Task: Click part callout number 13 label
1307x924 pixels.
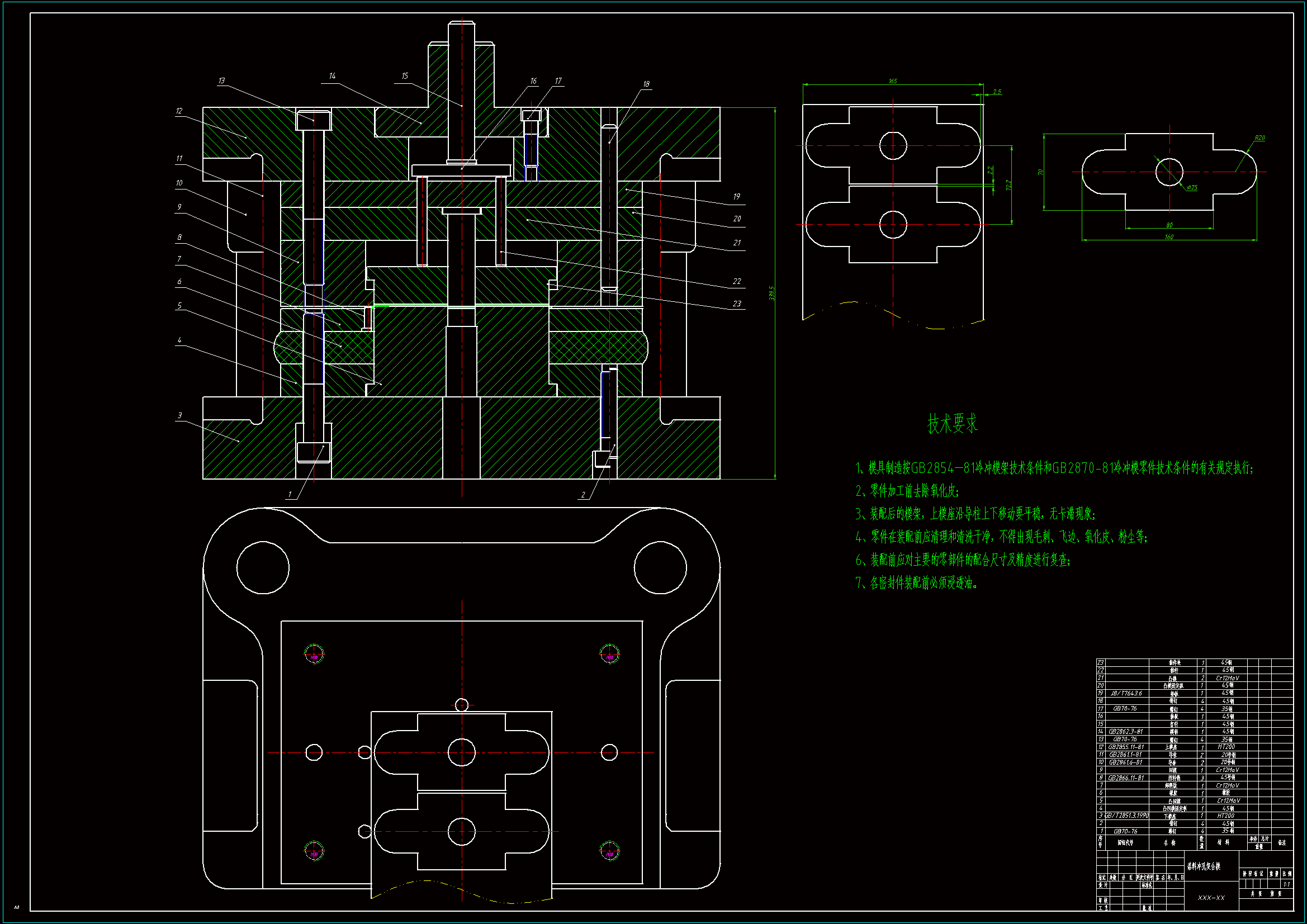Action: coord(221,81)
